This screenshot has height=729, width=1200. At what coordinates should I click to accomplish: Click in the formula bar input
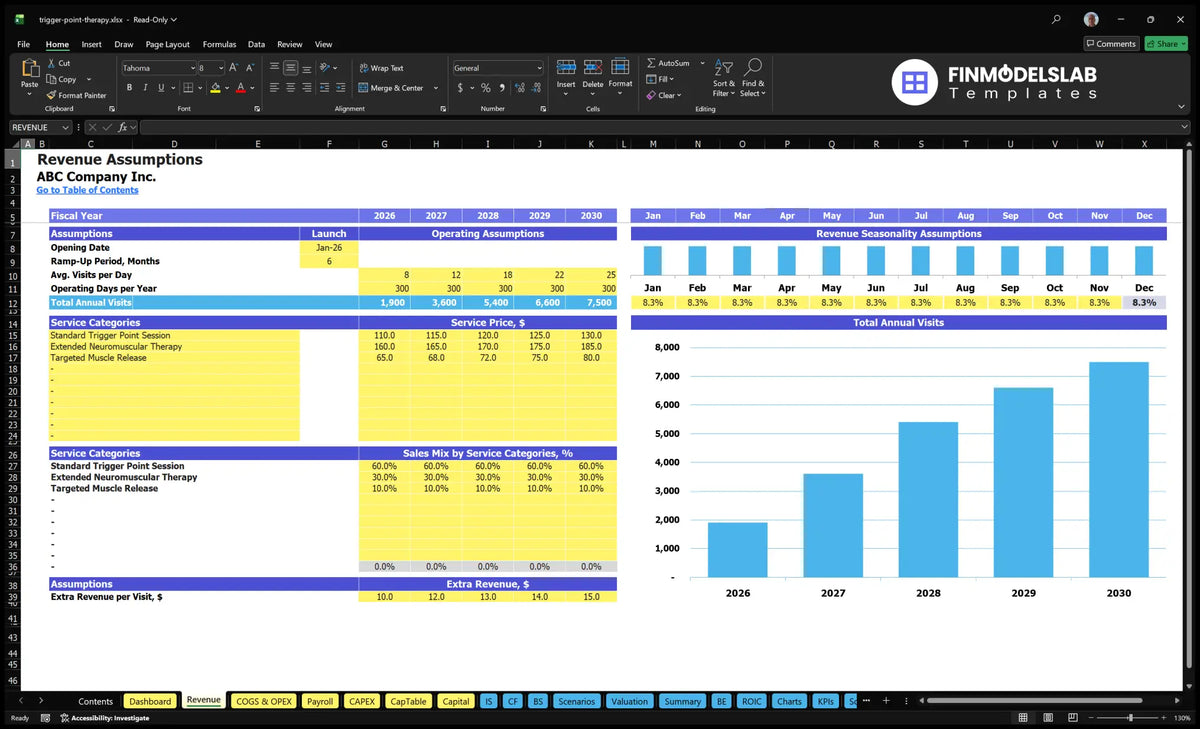tap(664, 127)
